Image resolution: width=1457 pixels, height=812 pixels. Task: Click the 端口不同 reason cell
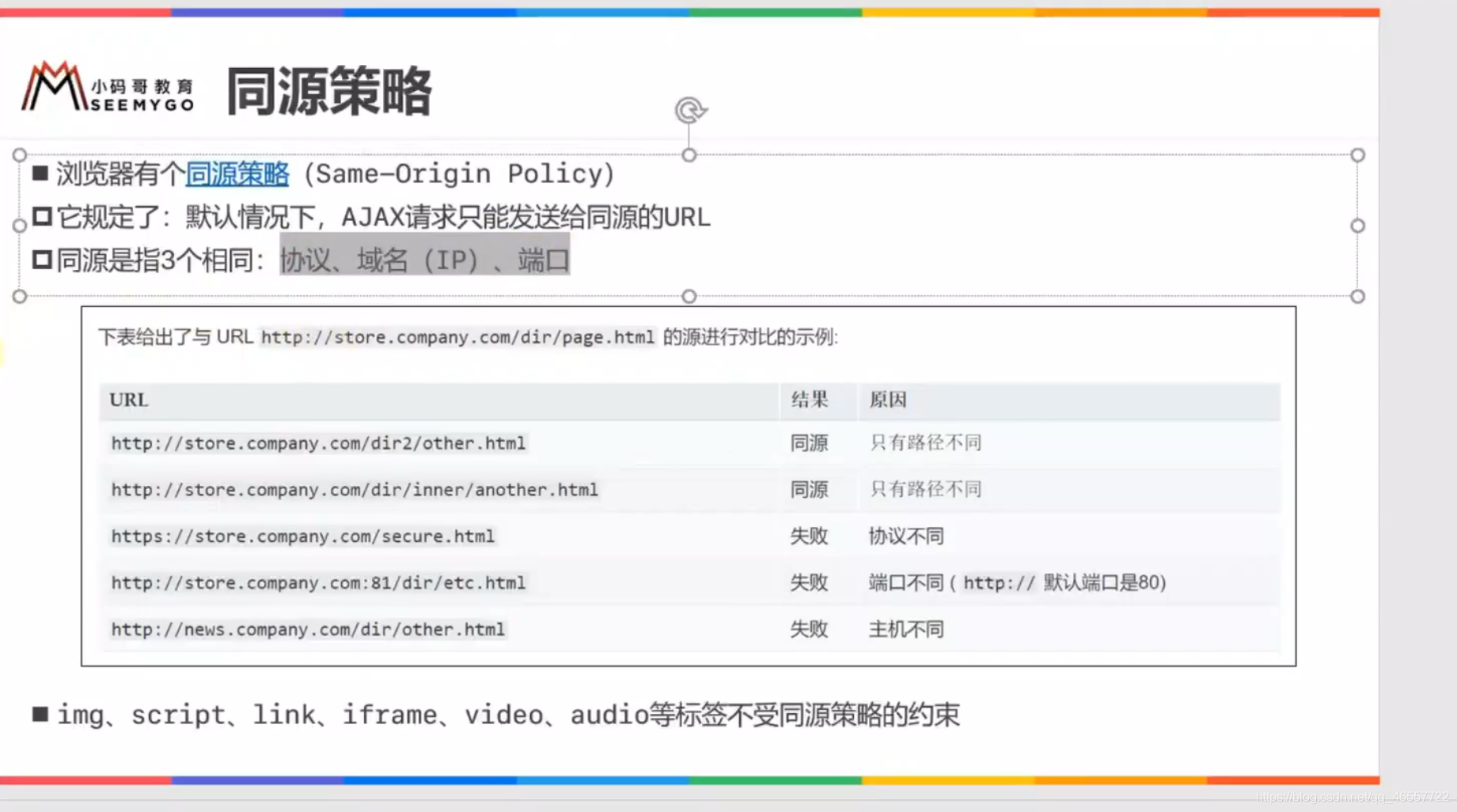(x=1018, y=583)
